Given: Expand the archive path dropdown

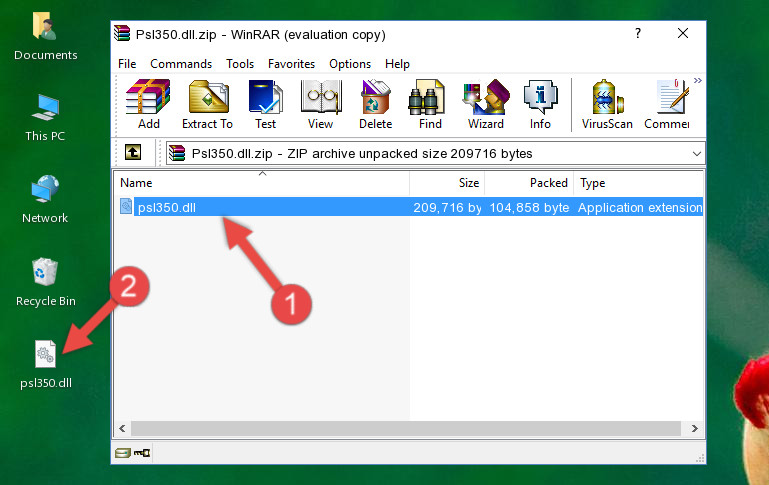Looking at the screenshot, I should 696,153.
